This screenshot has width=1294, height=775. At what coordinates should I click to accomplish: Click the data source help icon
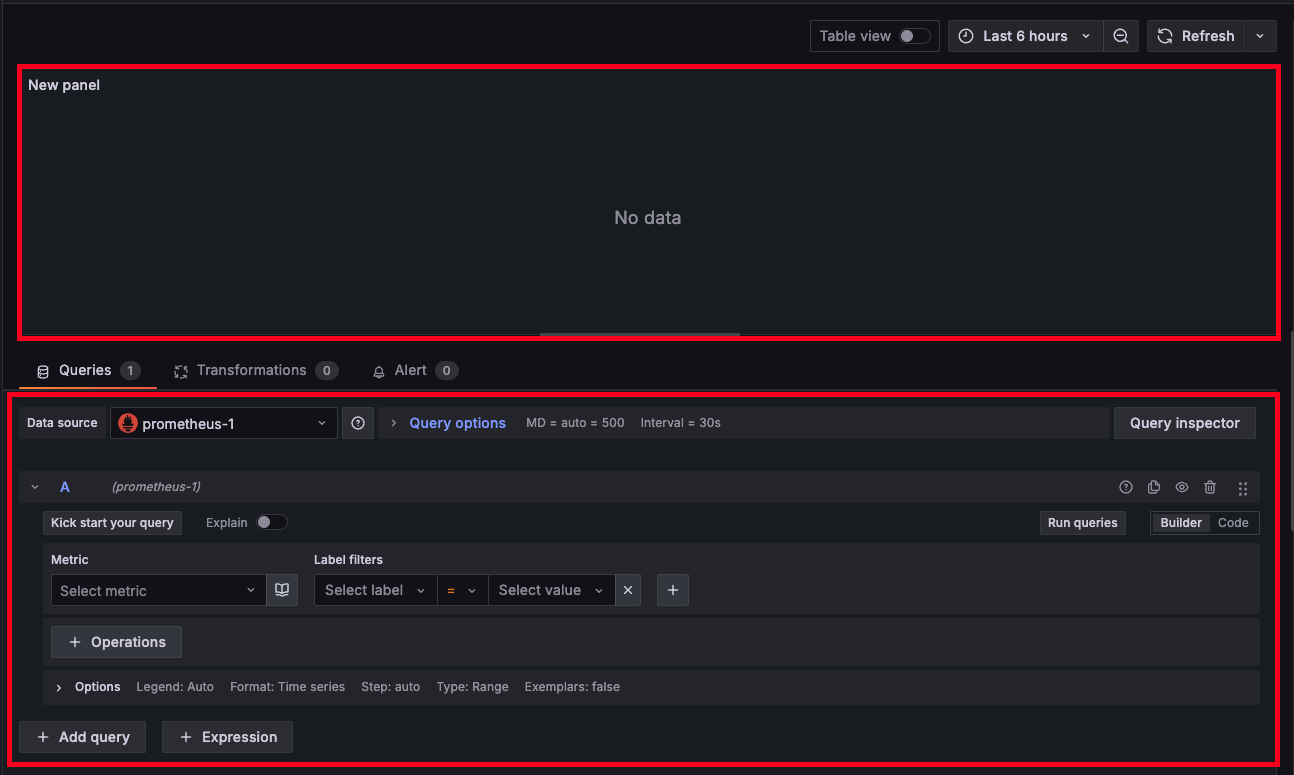click(358, 423)
